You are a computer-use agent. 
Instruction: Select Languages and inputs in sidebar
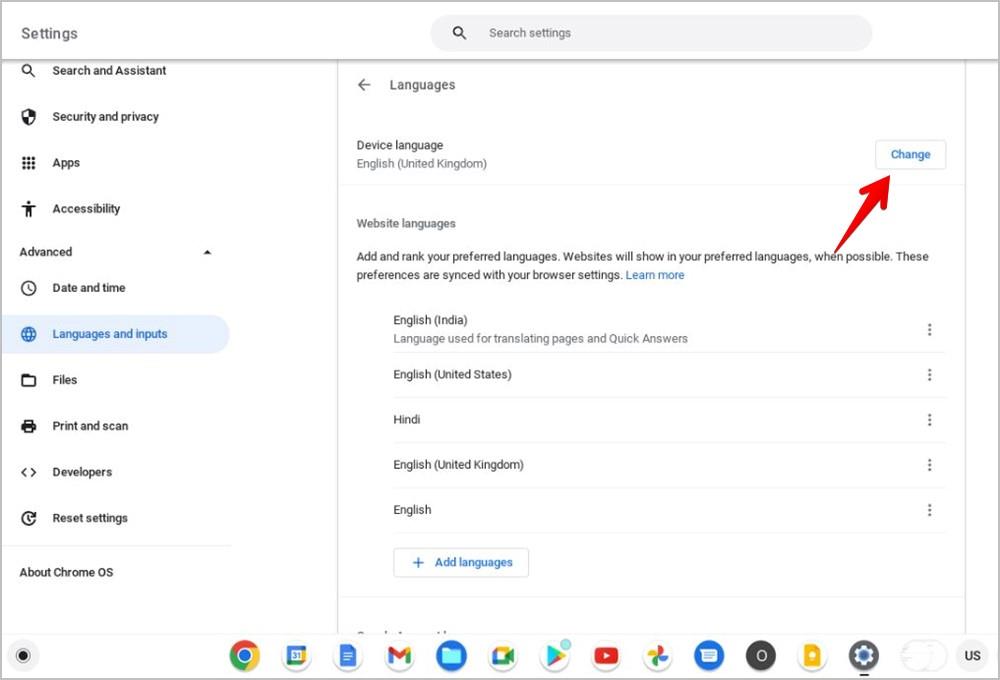pyautogui.click(x=115, y=334)
